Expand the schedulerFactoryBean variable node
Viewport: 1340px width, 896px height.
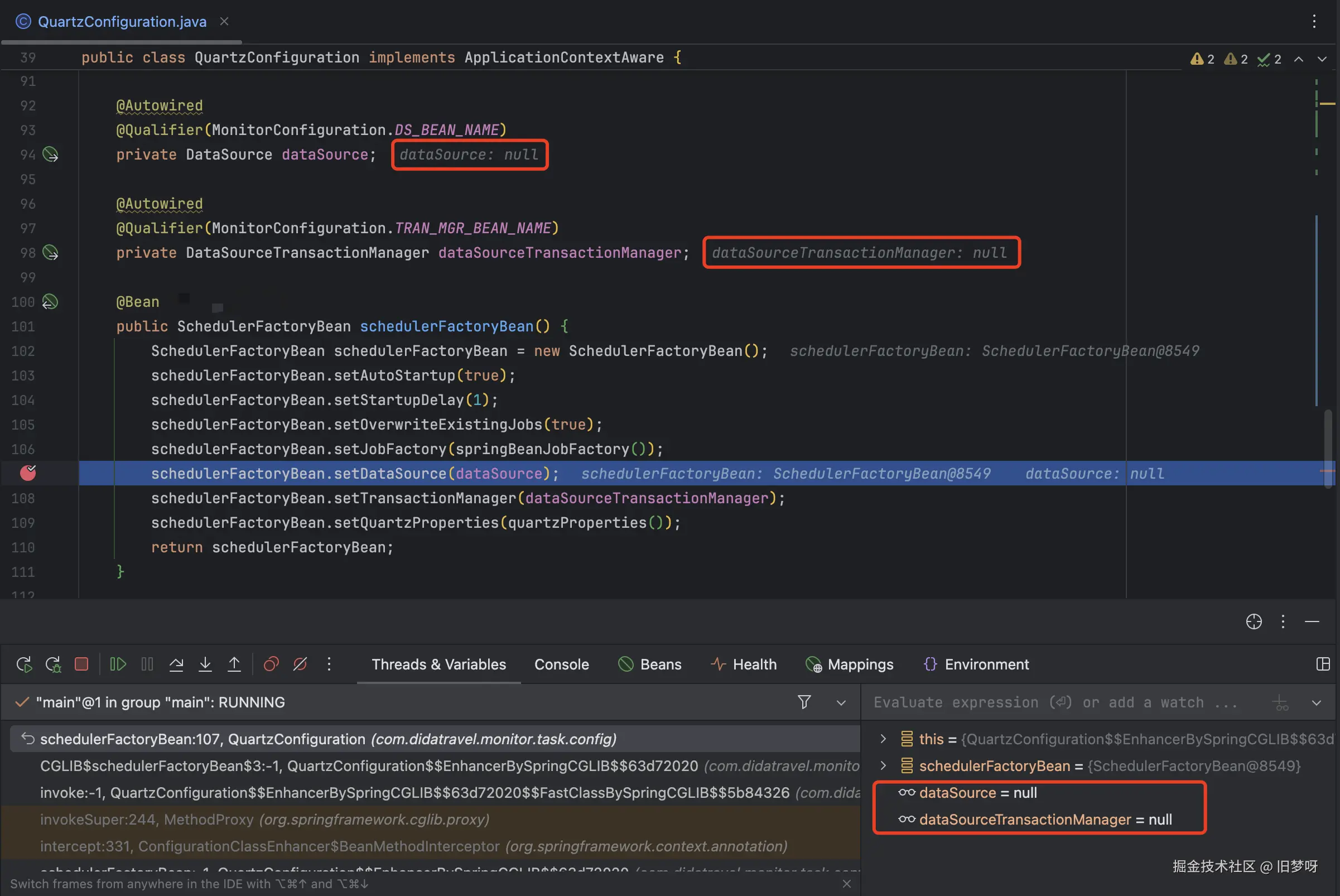(x=883, y=765)
